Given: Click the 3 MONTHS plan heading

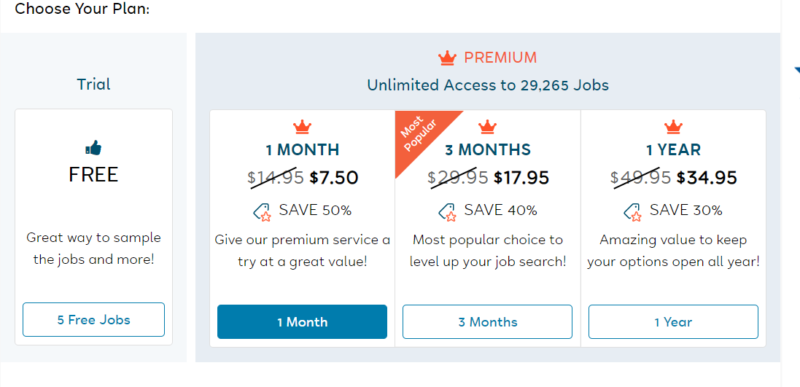Looking at the screenshot, I should coord(488,150).
